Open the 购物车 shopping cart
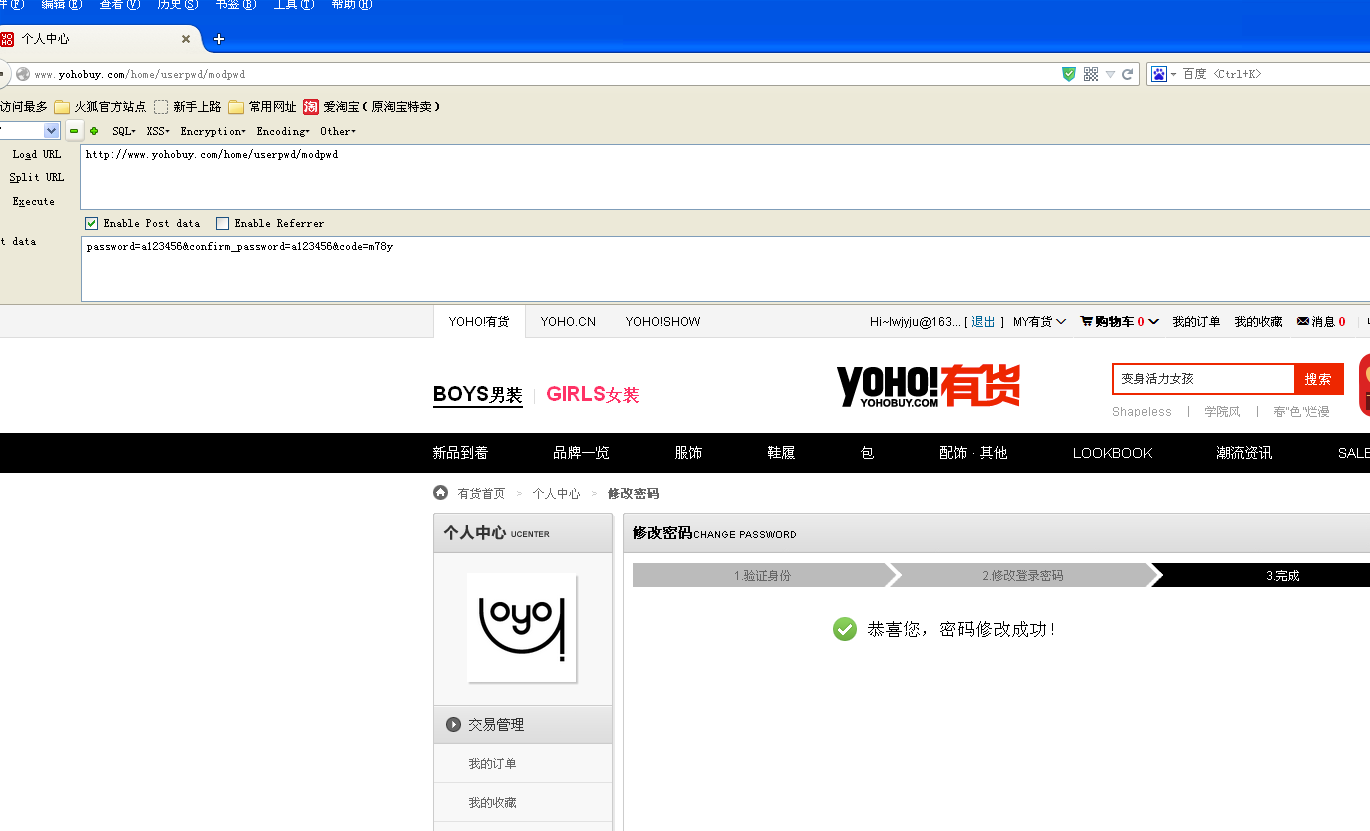 click(x=1119, y=322)
